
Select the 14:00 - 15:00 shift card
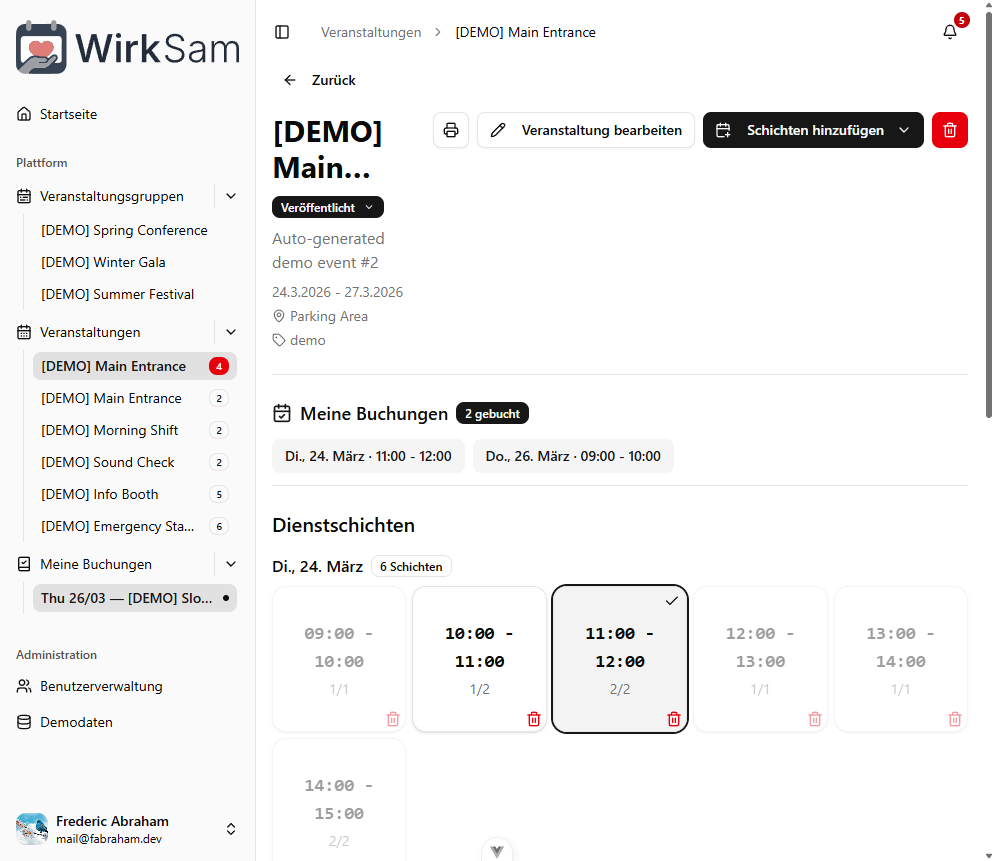[339, 800]
